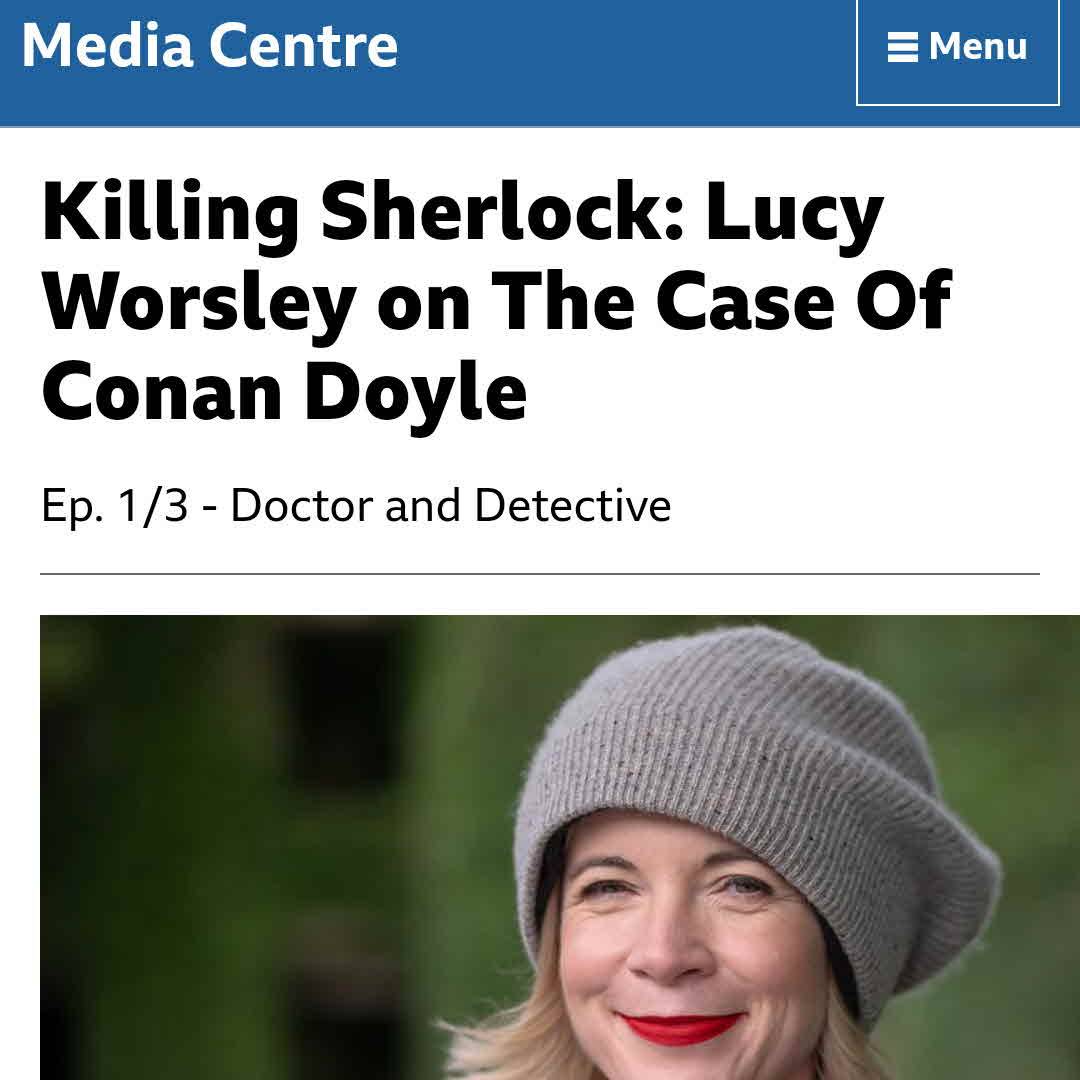Click the word "Lucy" in the headline

794,215
